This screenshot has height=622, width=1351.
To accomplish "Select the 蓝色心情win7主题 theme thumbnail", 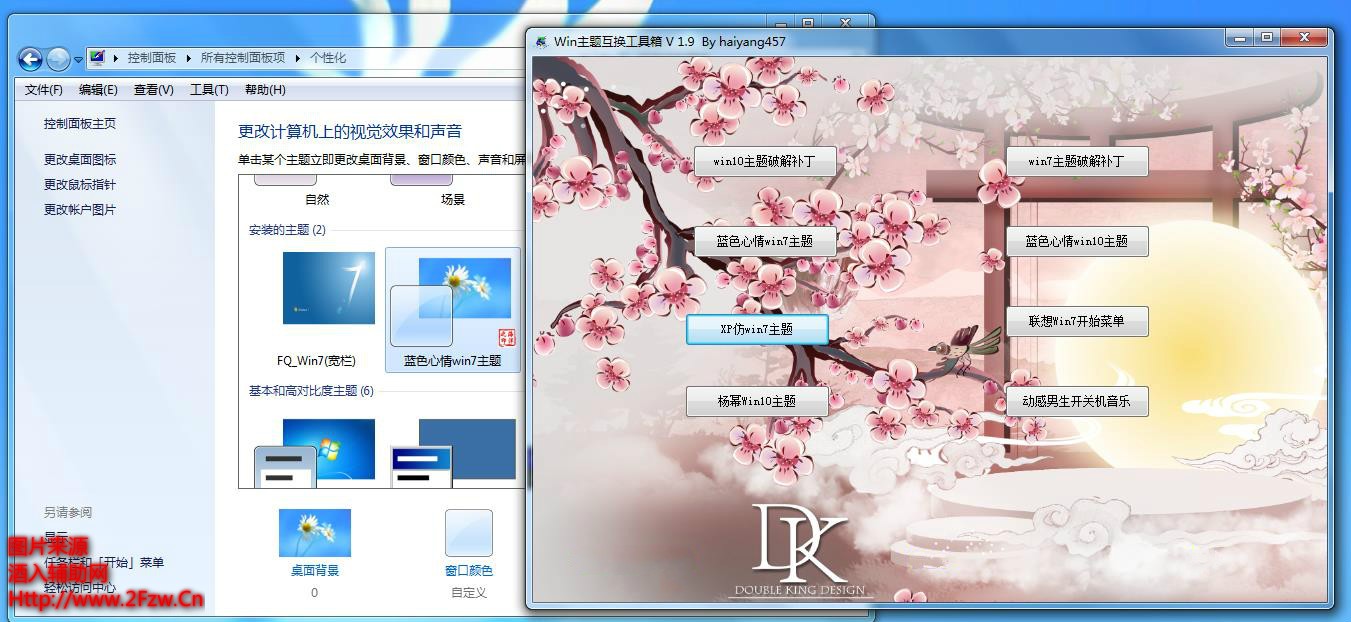I will pyautogui.click(x=453, y=310).
